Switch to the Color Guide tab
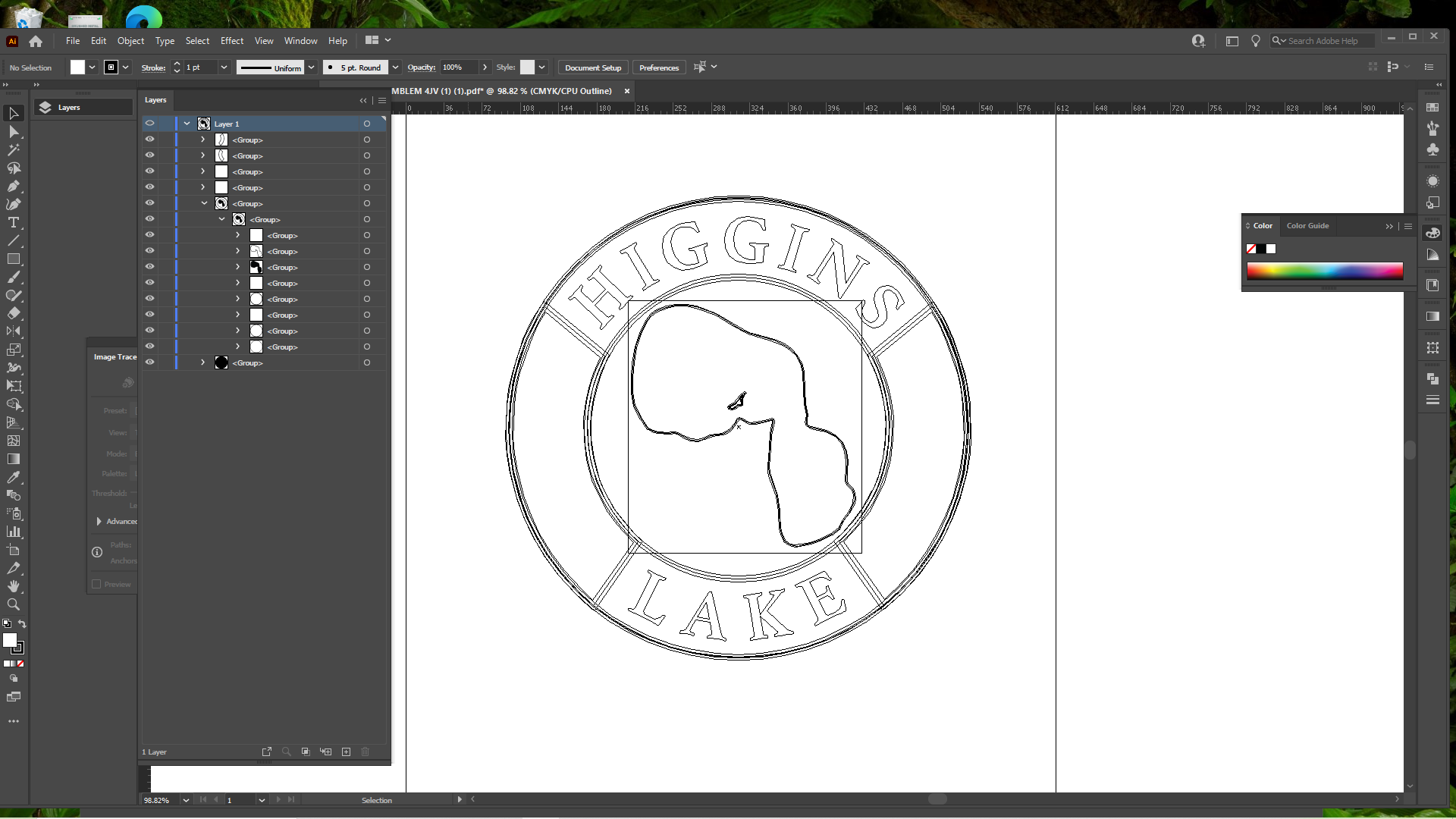1456x819 pixels. [1307, 226]
